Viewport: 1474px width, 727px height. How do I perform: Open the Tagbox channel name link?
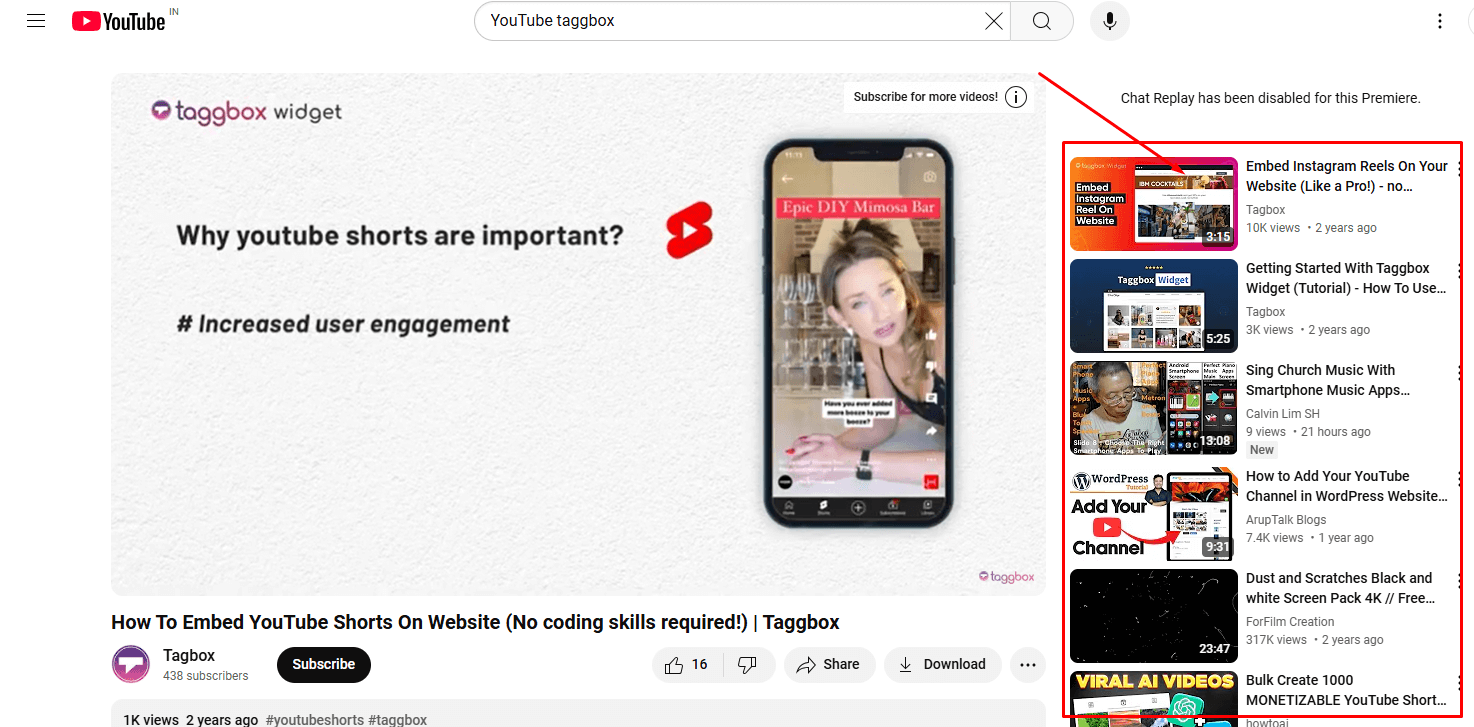click(x=186, y=655)
